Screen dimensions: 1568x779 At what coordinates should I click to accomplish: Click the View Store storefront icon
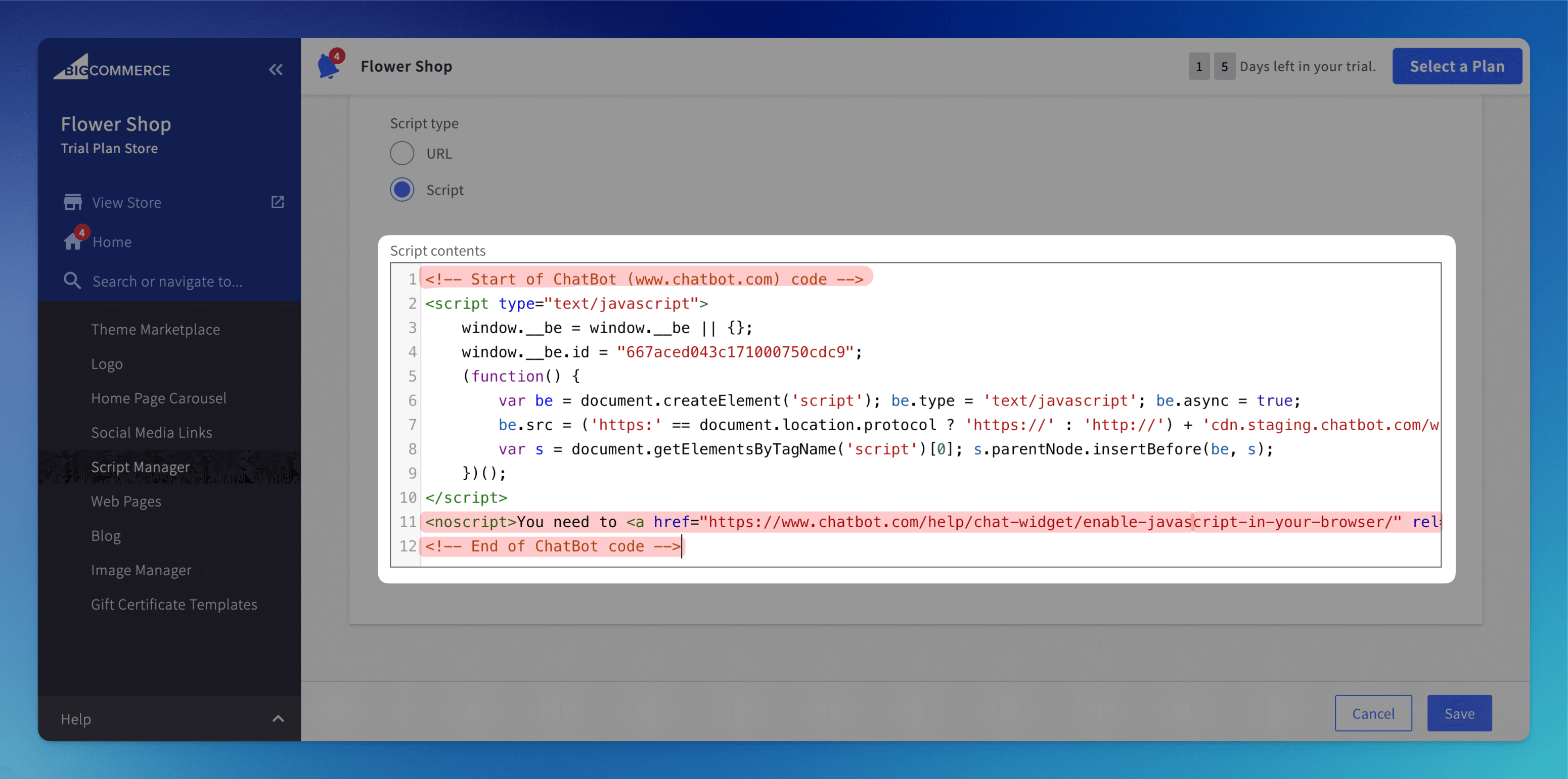72,202
